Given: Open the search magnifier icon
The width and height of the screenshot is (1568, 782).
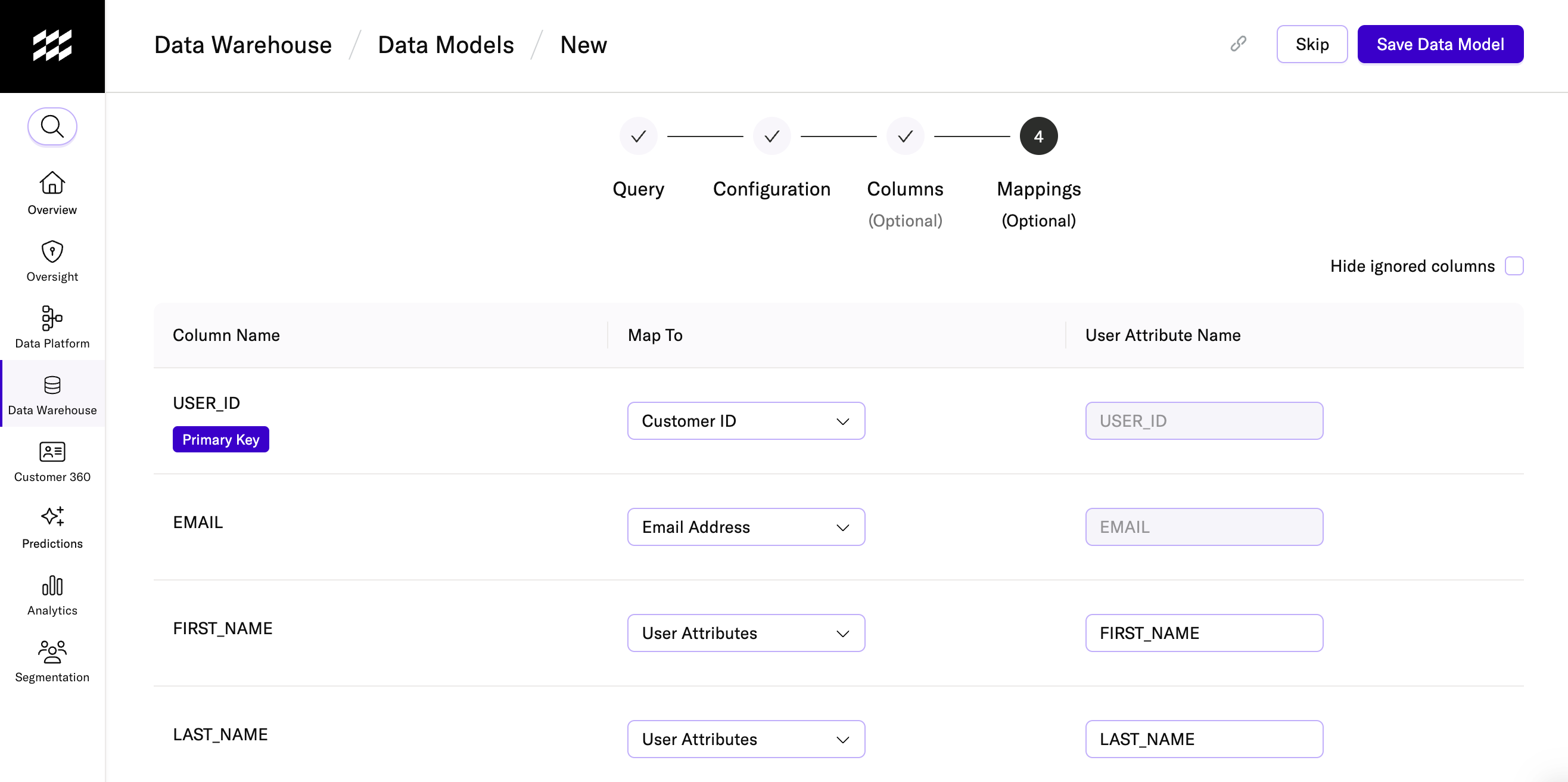Looking at the screenshot, I should (x=52, y=127).
